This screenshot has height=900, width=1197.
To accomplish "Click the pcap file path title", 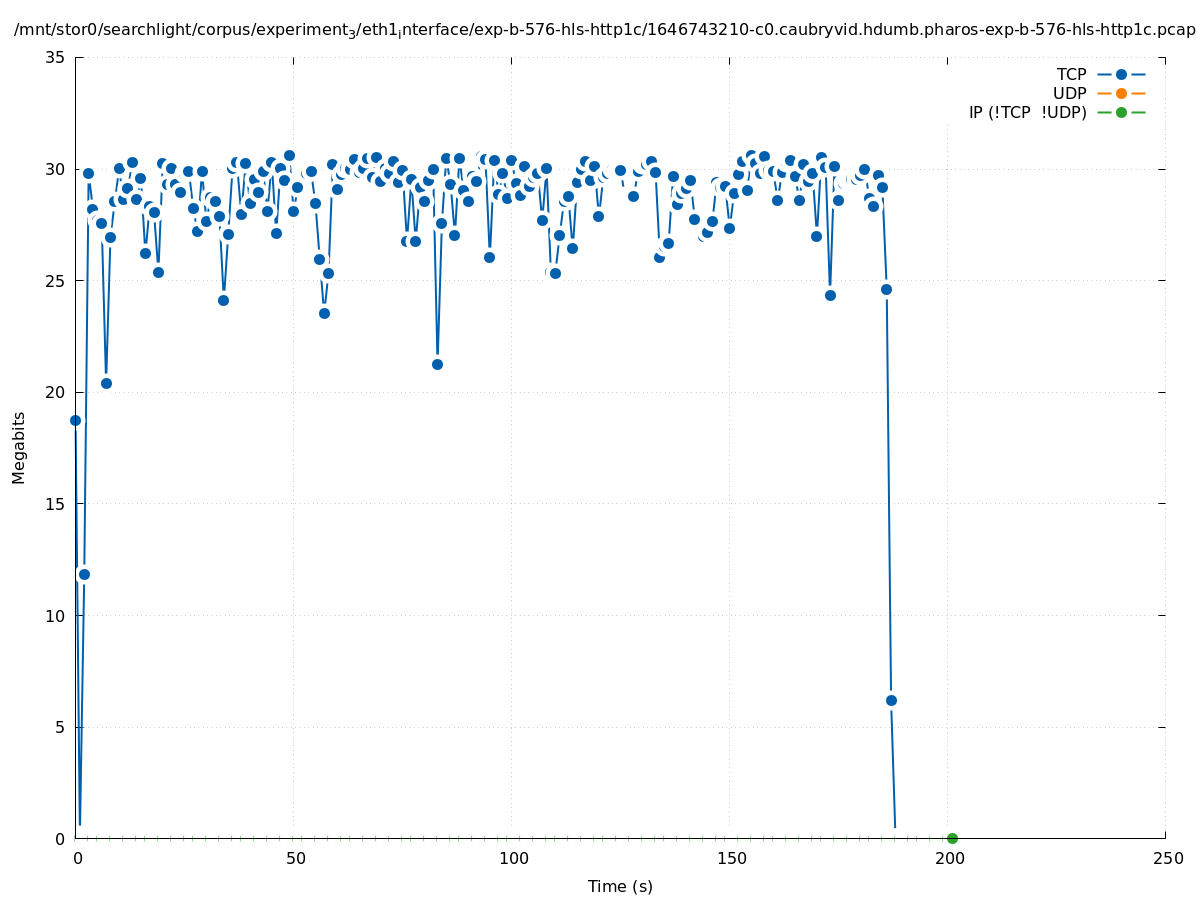I will tap(604, 30).
